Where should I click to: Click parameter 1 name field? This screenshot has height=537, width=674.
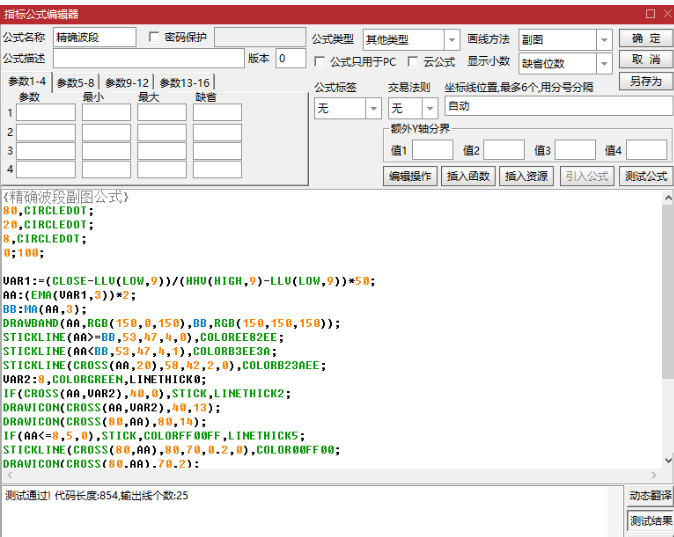(x=46, y=113)
